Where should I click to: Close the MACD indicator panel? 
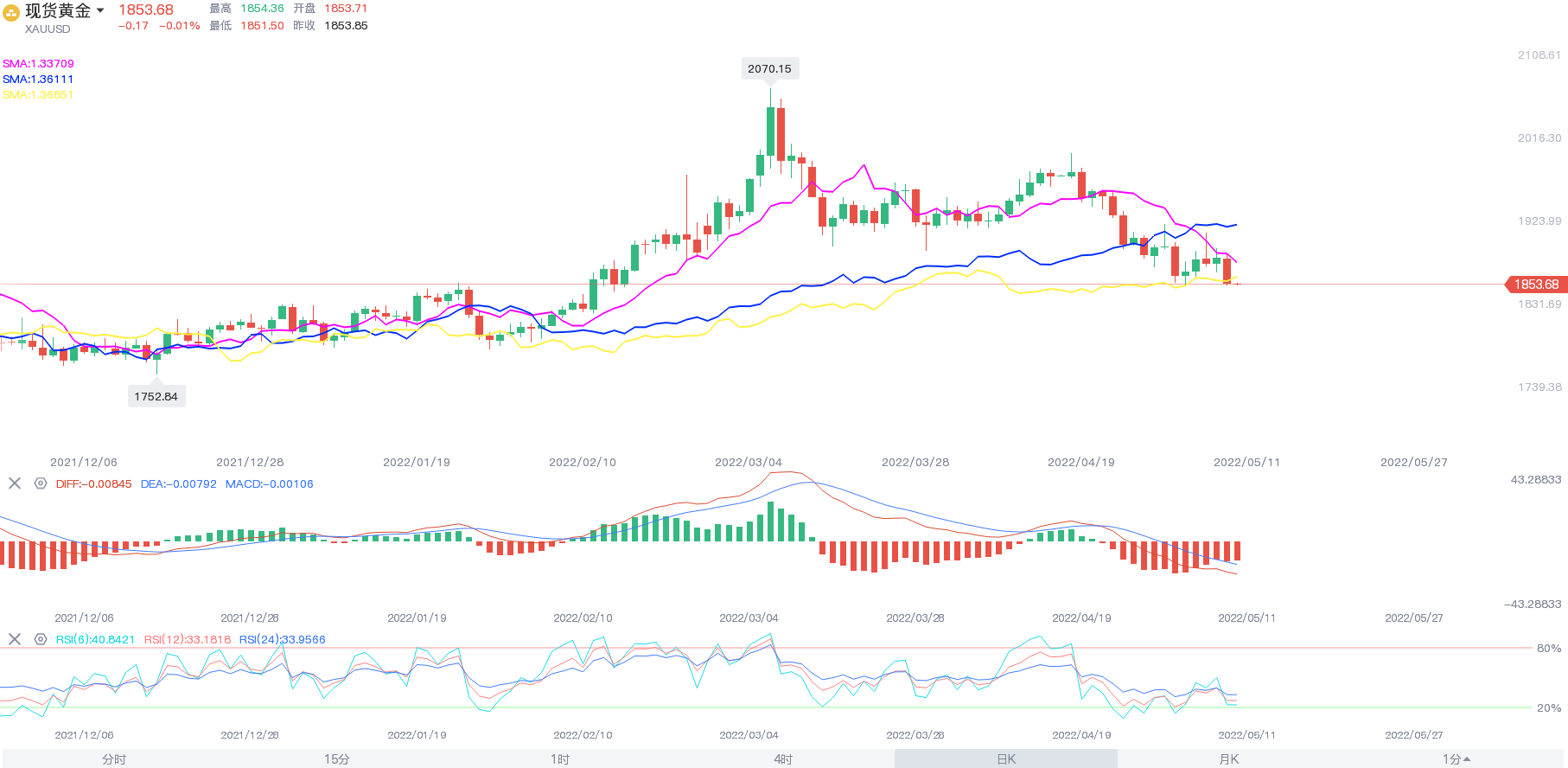(15, 483)
